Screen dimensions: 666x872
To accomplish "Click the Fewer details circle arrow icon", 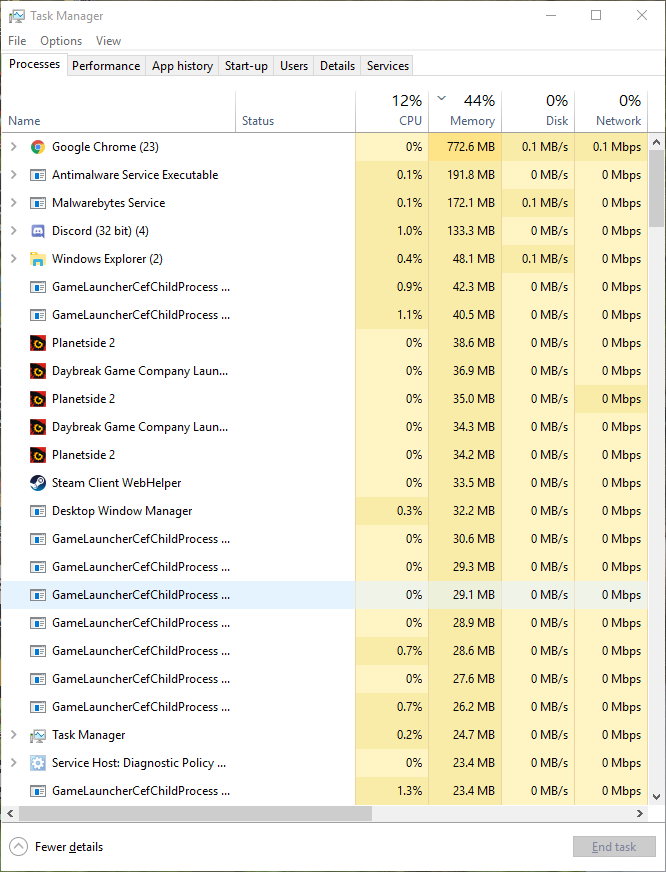I will [x=18, y=847].
